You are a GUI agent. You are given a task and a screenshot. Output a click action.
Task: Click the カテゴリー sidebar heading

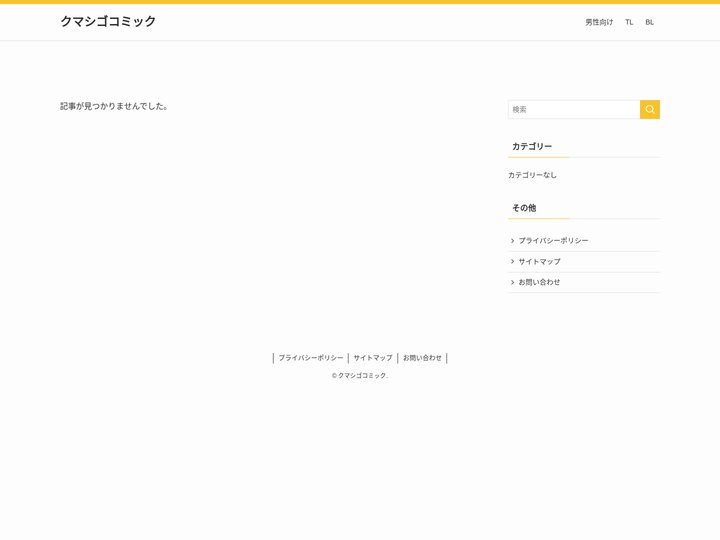(532, 146)
